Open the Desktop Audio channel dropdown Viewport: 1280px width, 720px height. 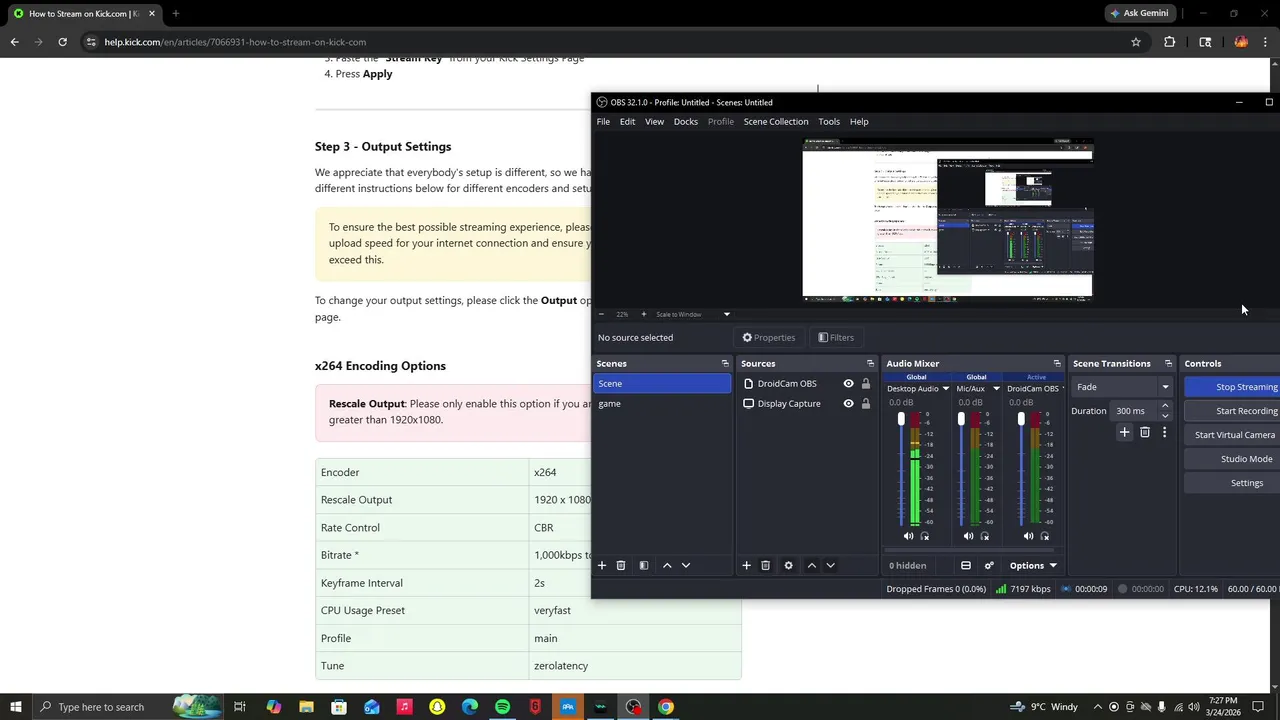coord(945,389)
